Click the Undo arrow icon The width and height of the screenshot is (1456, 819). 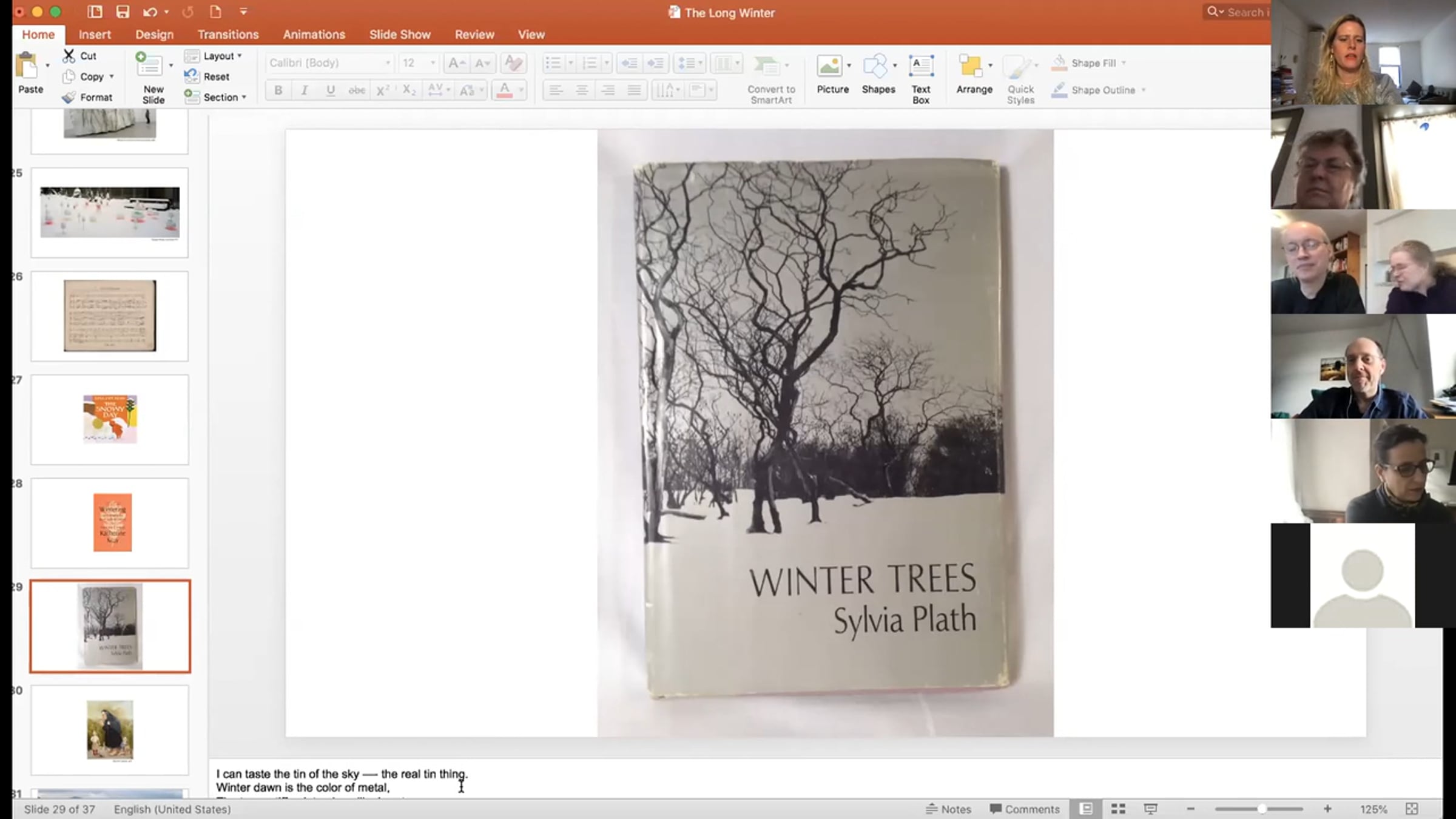(x=149, y=12)
